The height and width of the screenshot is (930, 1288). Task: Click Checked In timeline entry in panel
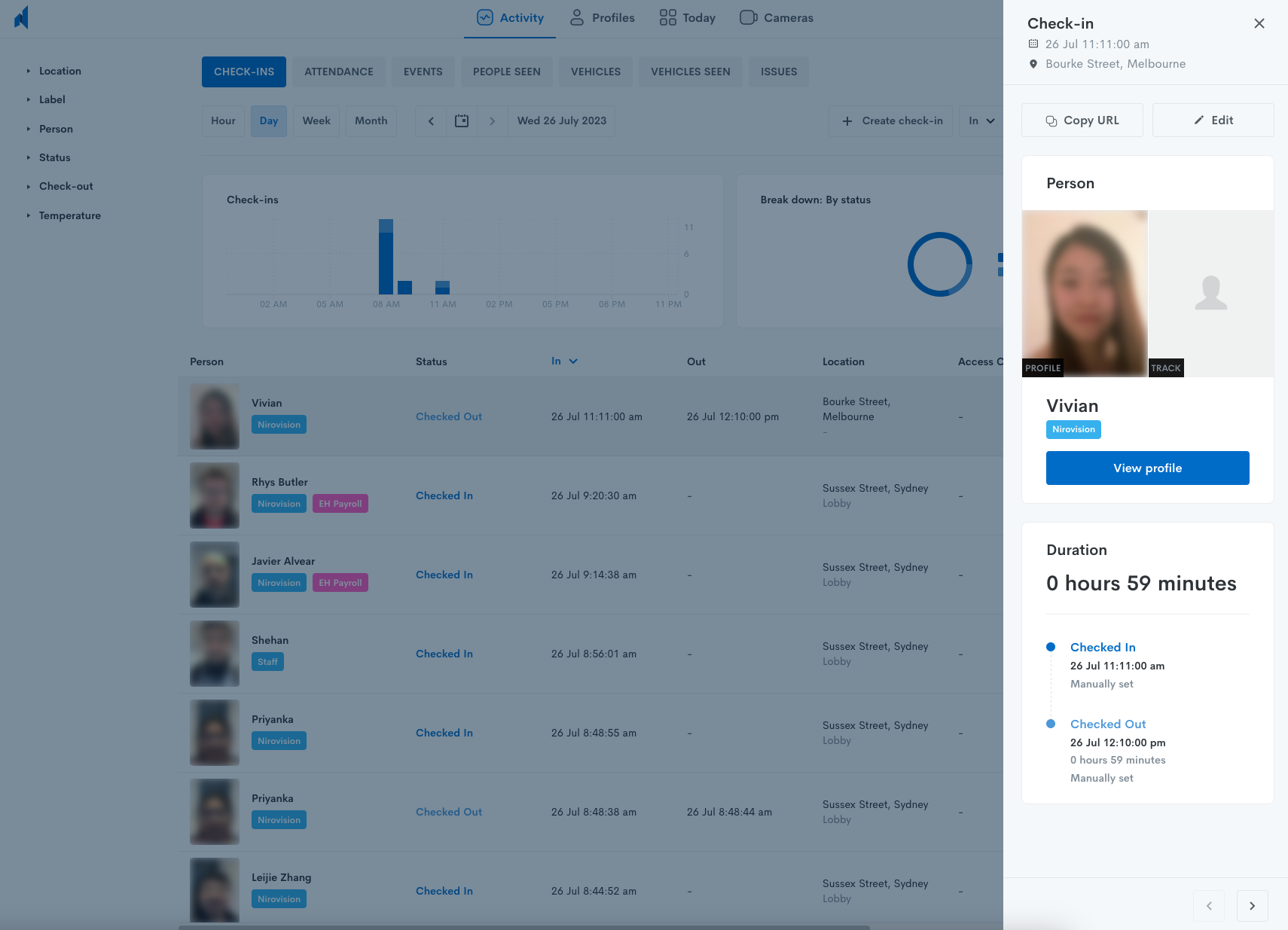[1103, 647]
